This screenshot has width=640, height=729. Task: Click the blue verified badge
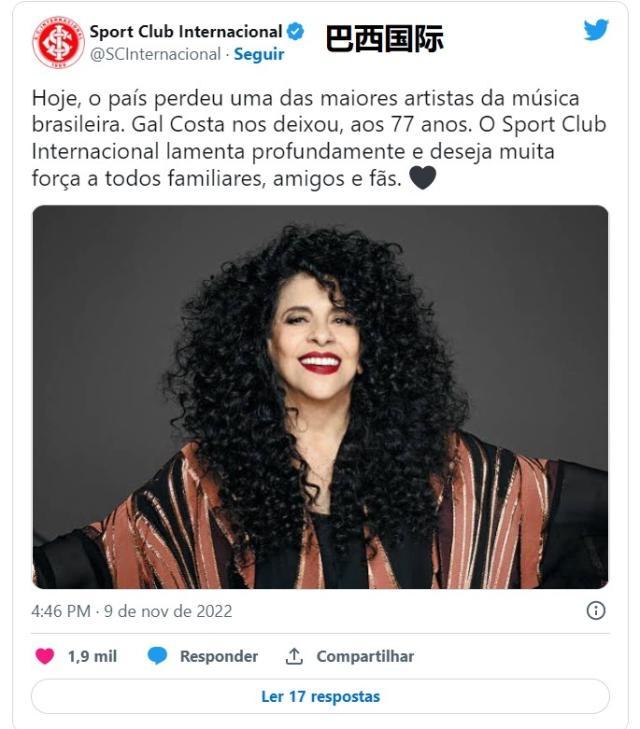(295, 32)
